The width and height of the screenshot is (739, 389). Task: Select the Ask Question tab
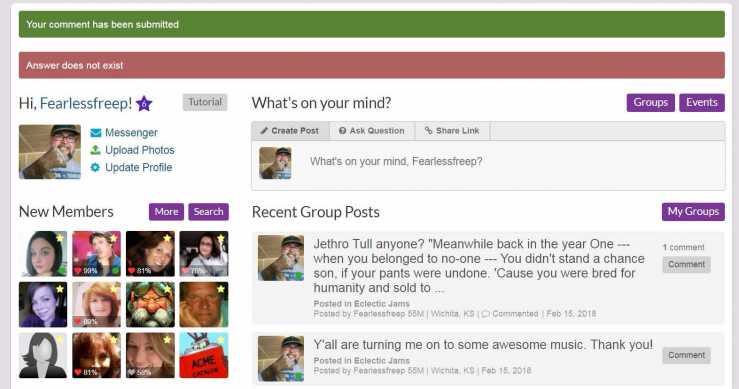(372, 131)
